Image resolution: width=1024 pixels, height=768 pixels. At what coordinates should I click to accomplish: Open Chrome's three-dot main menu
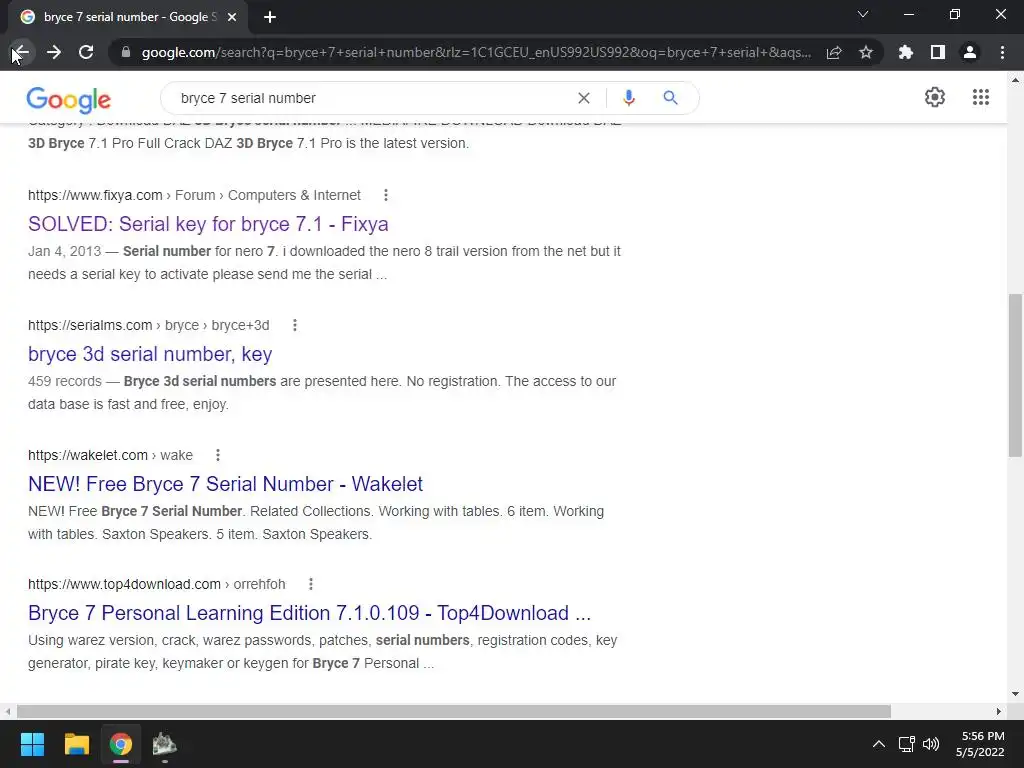[x=1002, y=52]
